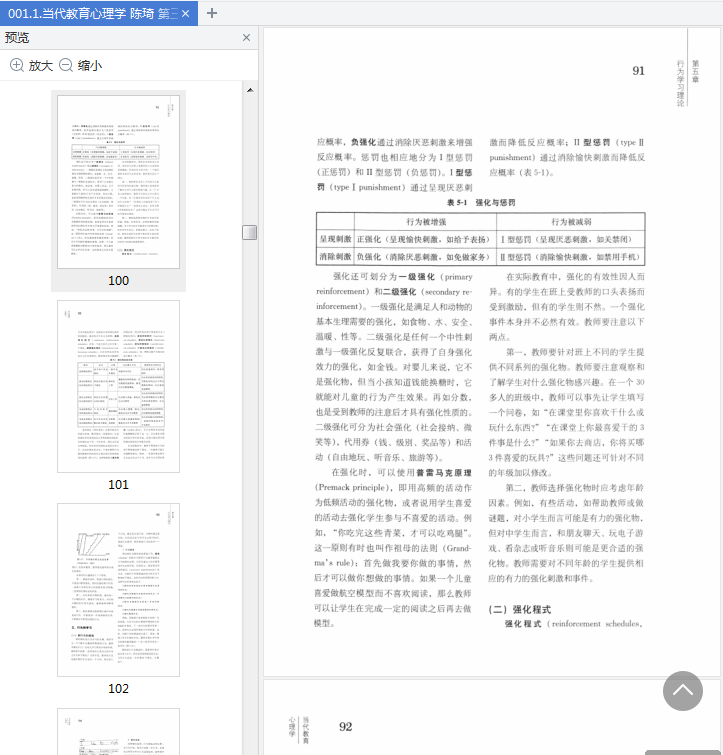The height and width of the screenshot is (755, 723).
Task: Select page 101 thumbnail
Action: click(118, 387)
